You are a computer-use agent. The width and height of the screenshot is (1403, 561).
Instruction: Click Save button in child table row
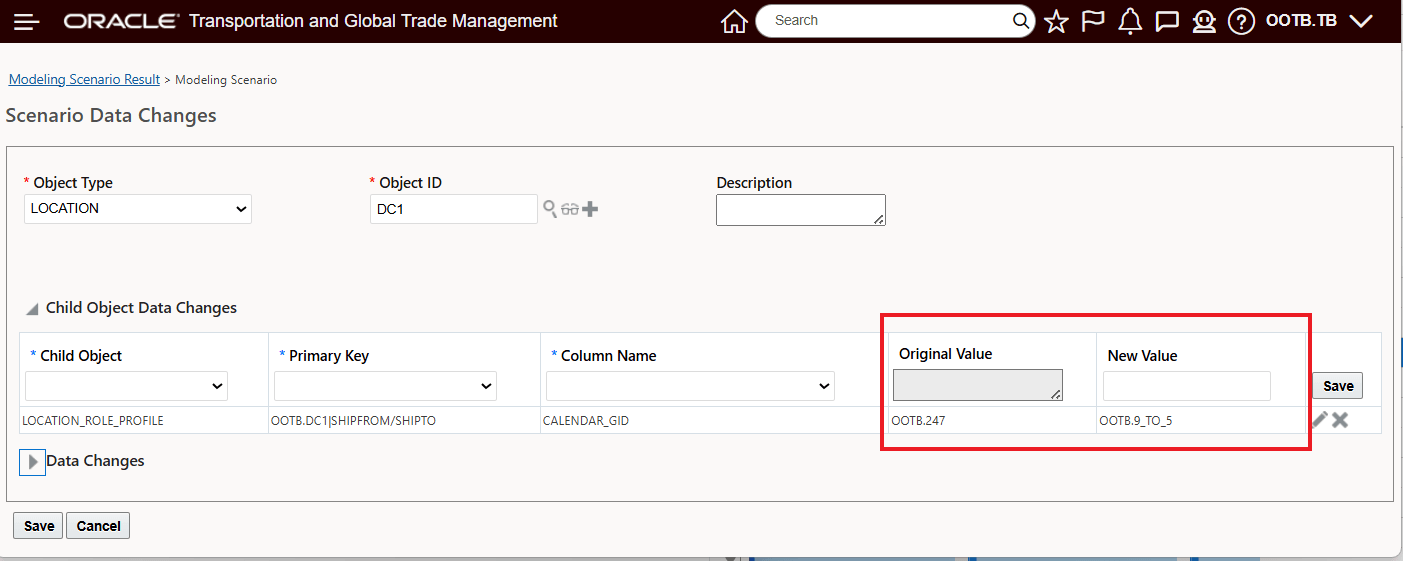click(1337, 386)
